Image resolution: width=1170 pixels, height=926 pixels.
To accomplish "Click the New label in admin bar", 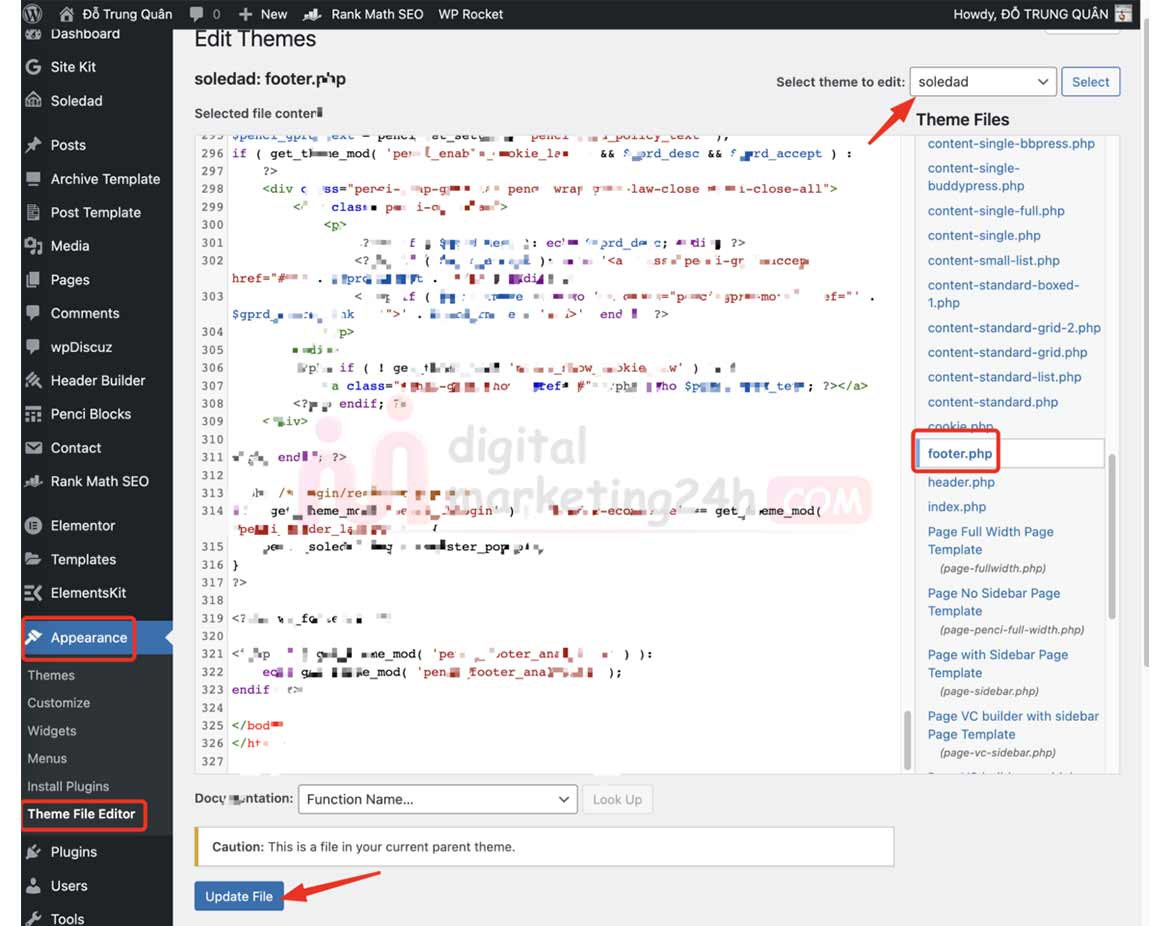I will tap(274, 14).
